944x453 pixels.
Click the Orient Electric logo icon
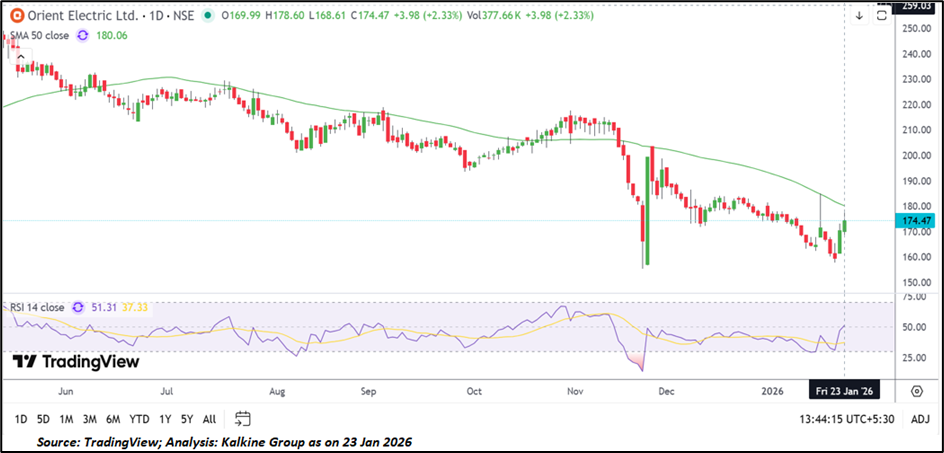16,16
